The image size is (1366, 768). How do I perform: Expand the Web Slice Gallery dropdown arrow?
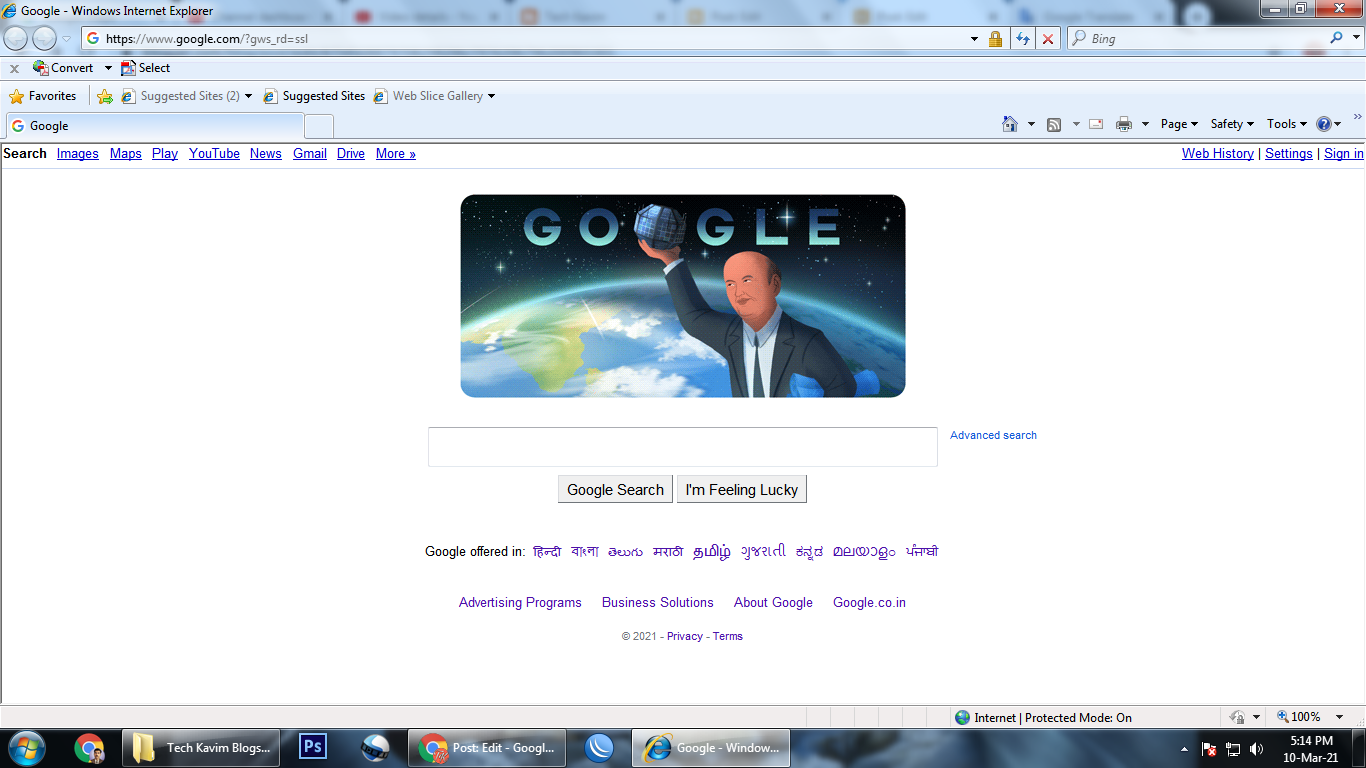click(x=491, y=96)
